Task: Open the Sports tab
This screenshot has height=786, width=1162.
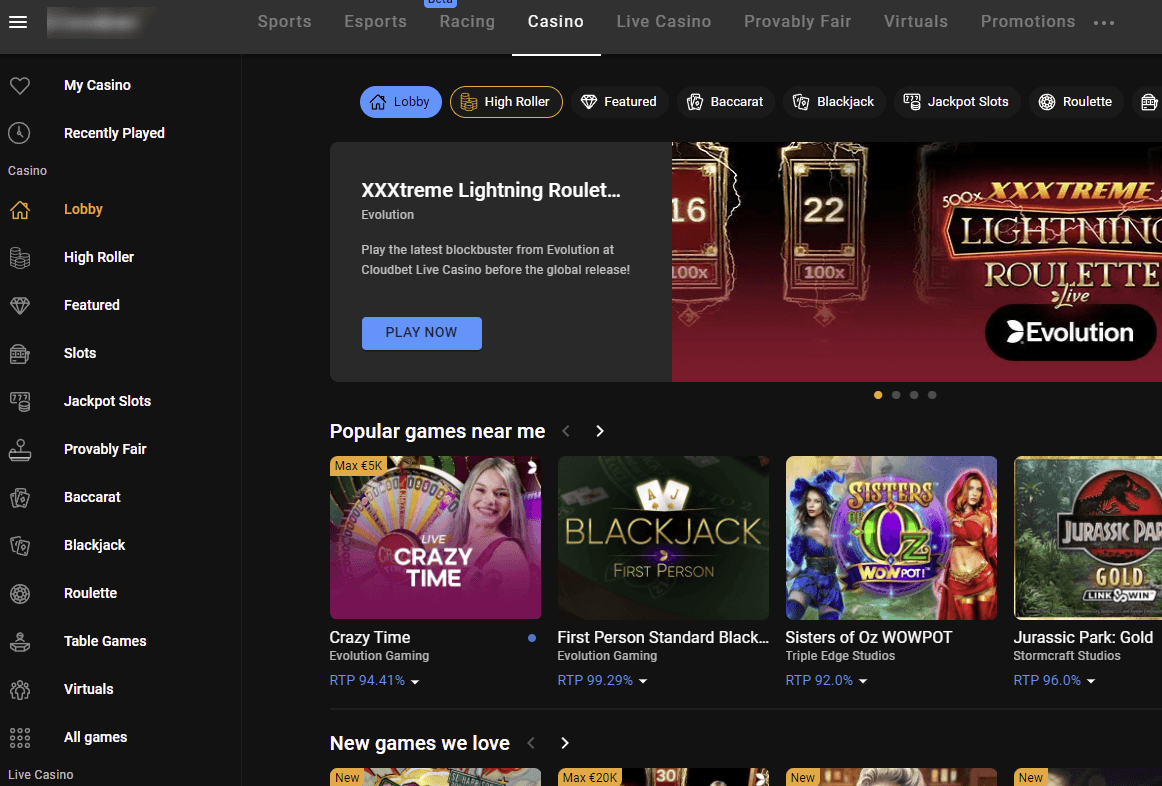Action: (284, 21)
